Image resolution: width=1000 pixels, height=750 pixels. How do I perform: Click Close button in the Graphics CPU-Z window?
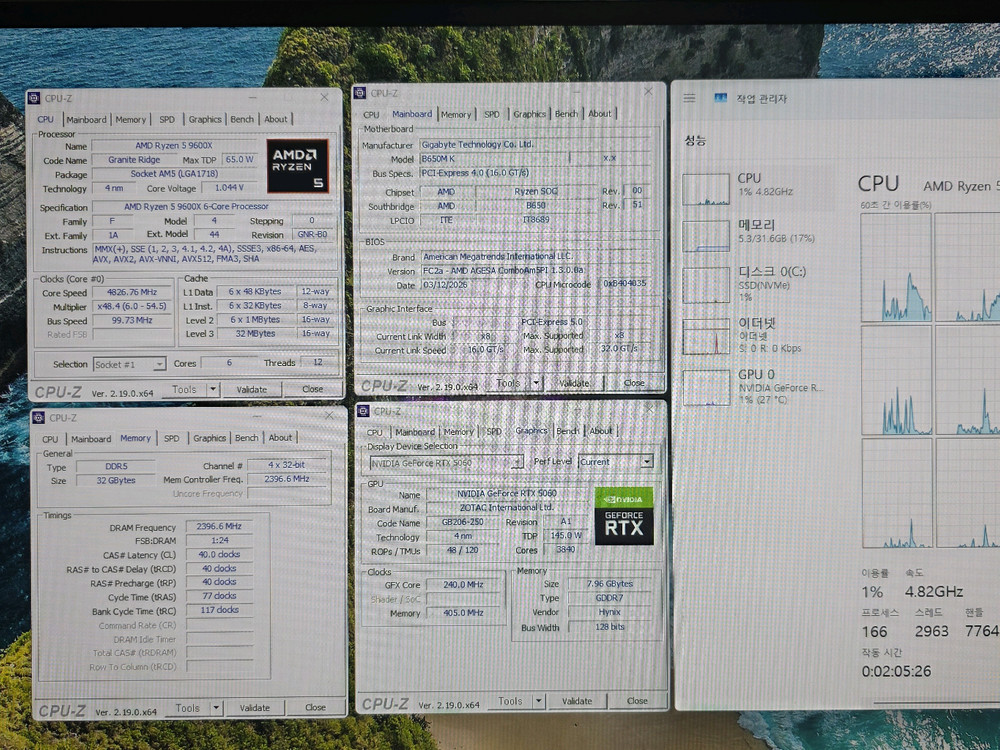(637, 700)
